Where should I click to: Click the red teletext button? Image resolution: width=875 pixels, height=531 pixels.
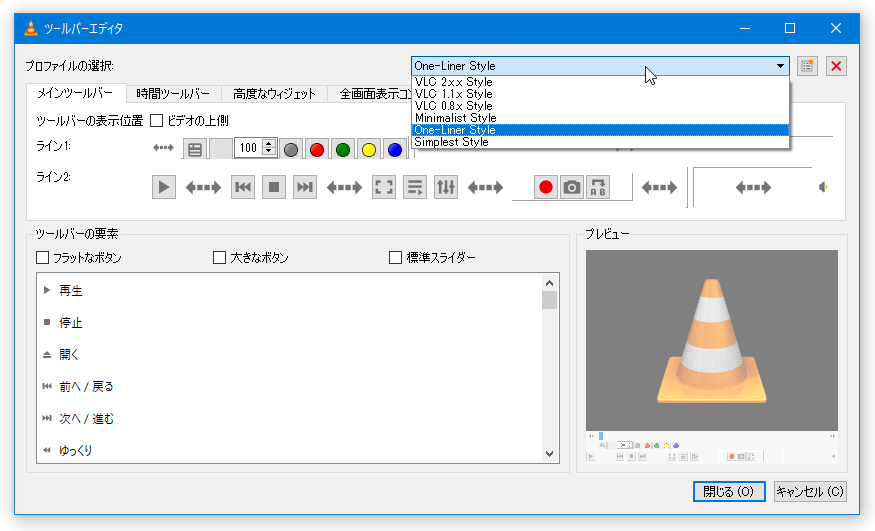tap(317, 149)
